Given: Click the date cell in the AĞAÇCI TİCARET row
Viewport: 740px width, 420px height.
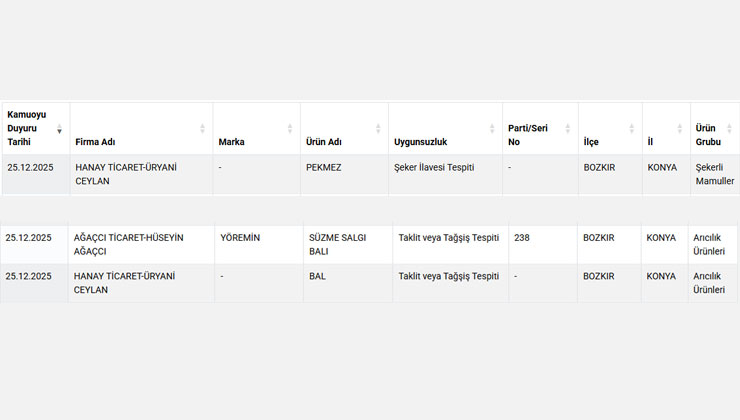Looking at the screenshot, I should 28,238.
